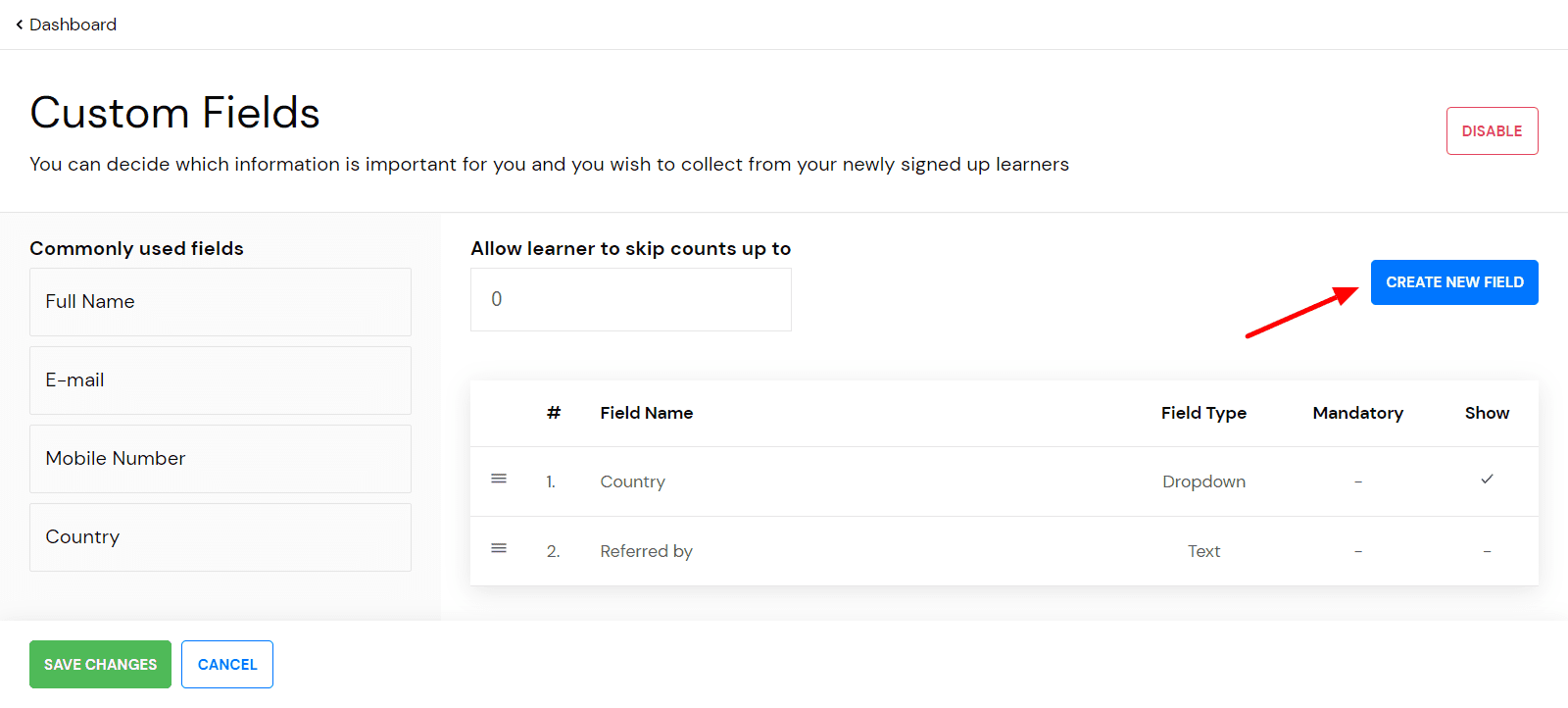
Task: Focus the skip counts input field
Action: pyautogui.click(x=630, y=300)
